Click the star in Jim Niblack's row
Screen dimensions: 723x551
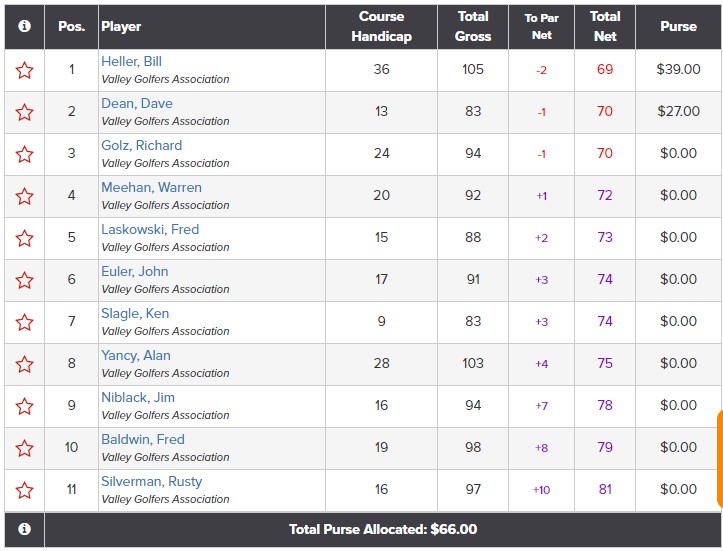(x=24, y=406)
